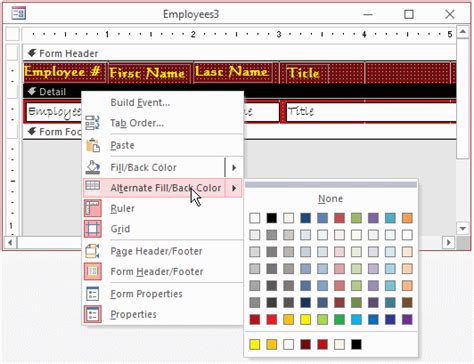This screenshot has width=474, height=364.
Task: Close the Employees3 window
Action: pyautogui.click(x=450, y=14)
